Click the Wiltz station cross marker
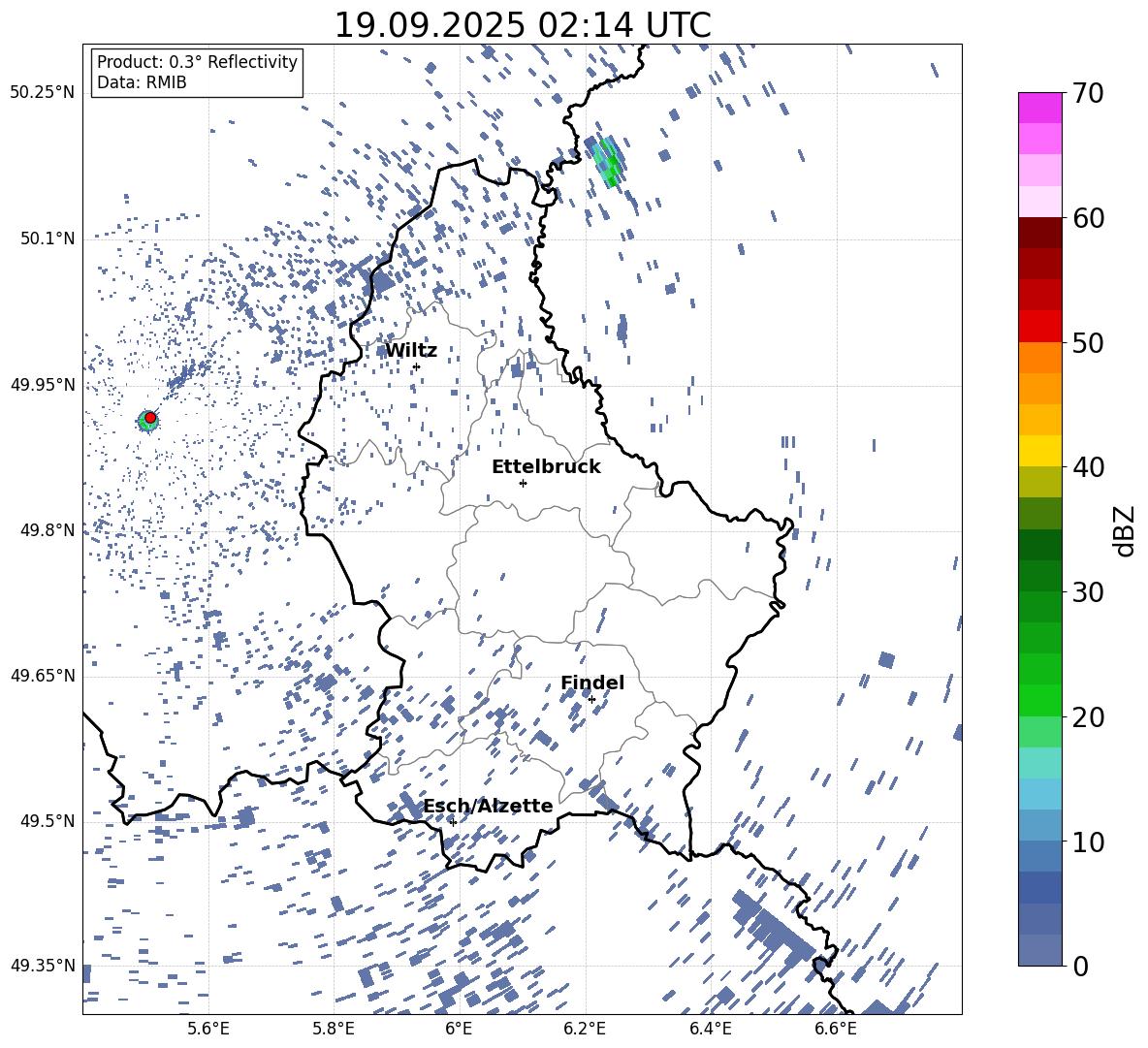1148x1048 pixels. [x=416, y=366]
